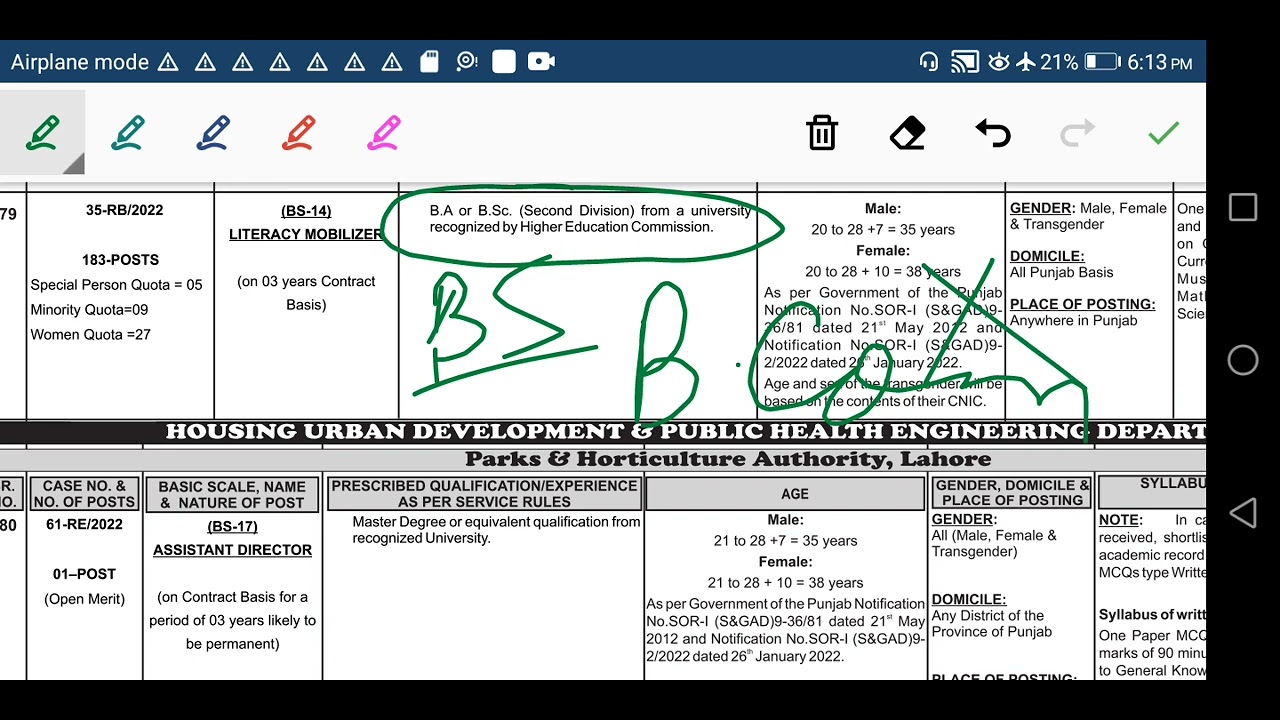
Task: Tap BASIC SCALE, NAME & NATURE OF POST header
Action: pos(232,494)
